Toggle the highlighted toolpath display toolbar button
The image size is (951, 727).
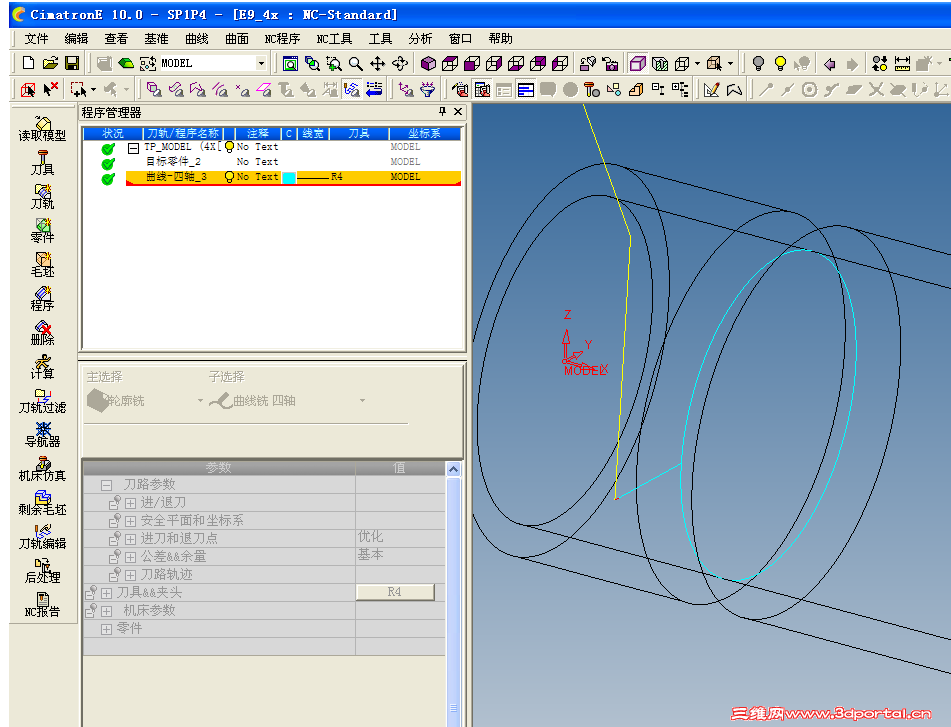coord(352,90)
